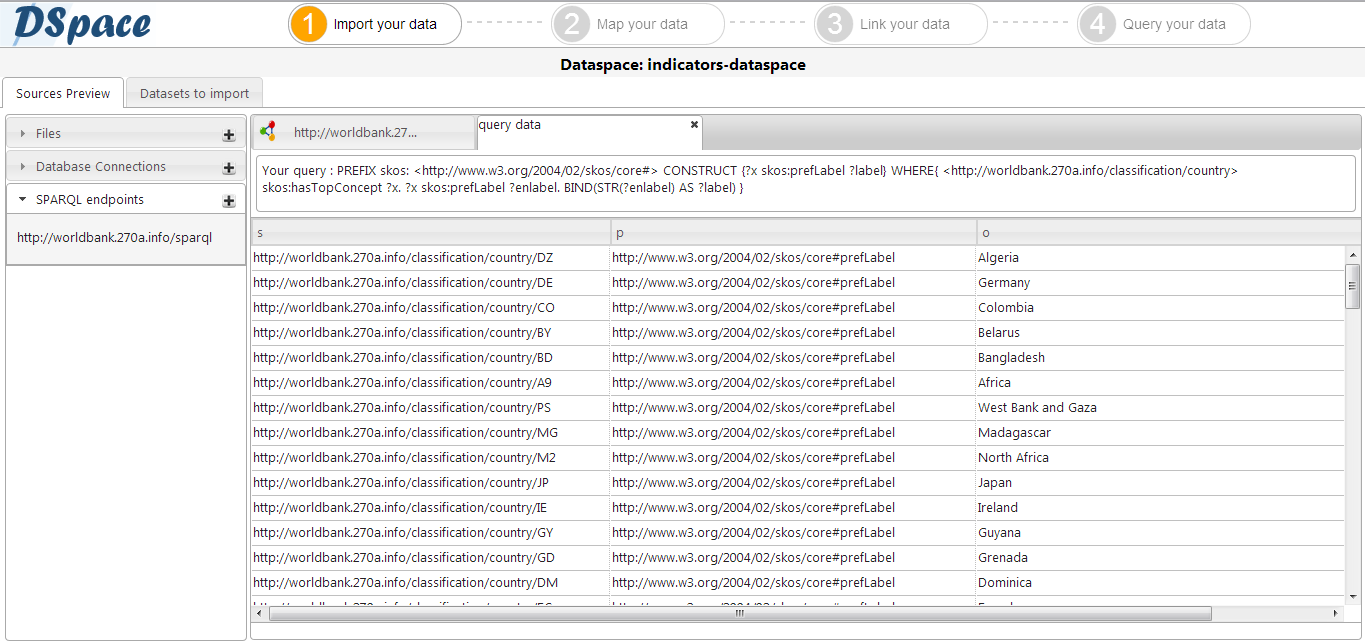Click the DSpace logo
Screen dimensions: 1365x641
coord(82,24)
